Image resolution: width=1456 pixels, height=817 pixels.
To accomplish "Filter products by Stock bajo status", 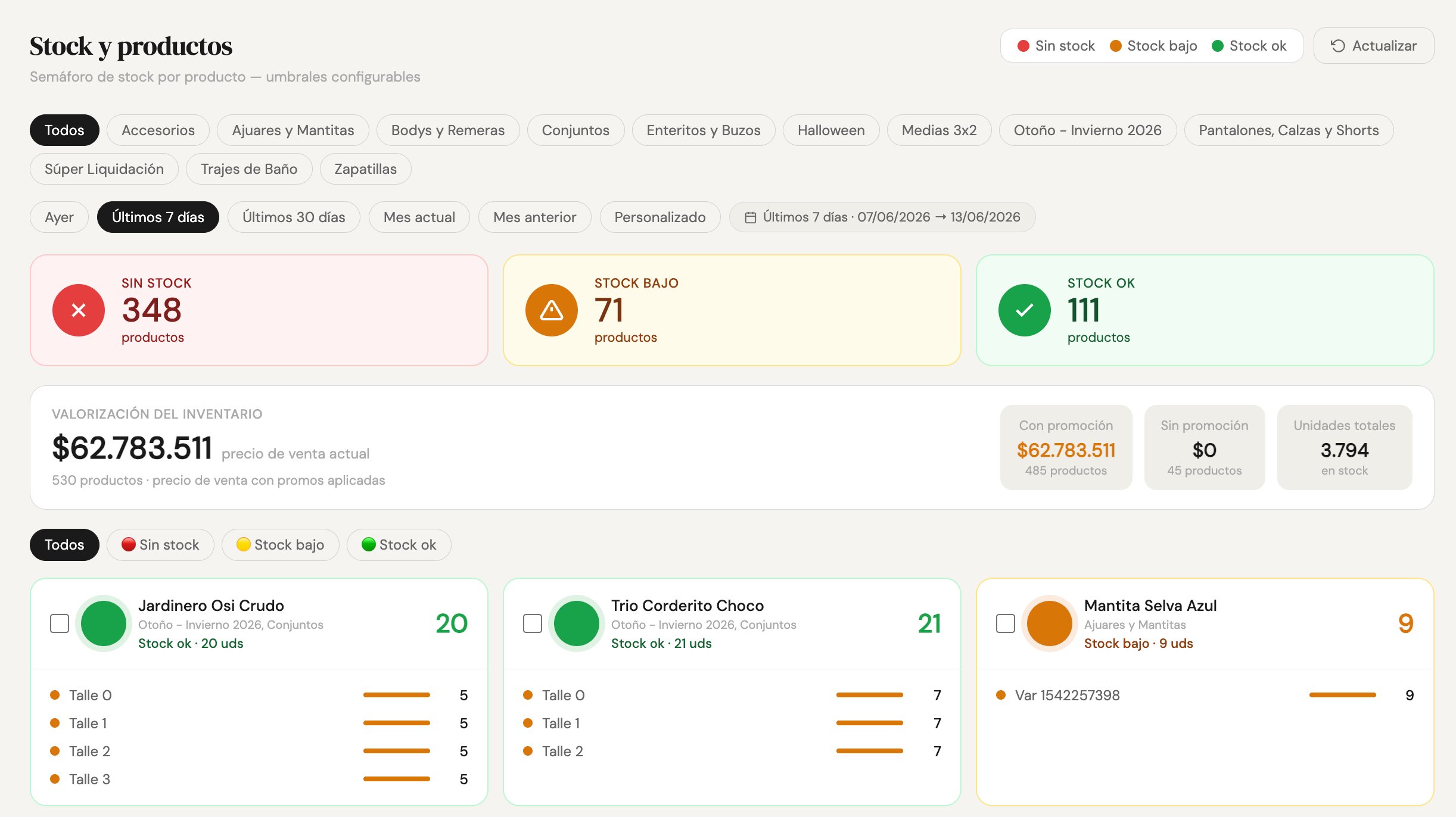I will click(281, 545).
